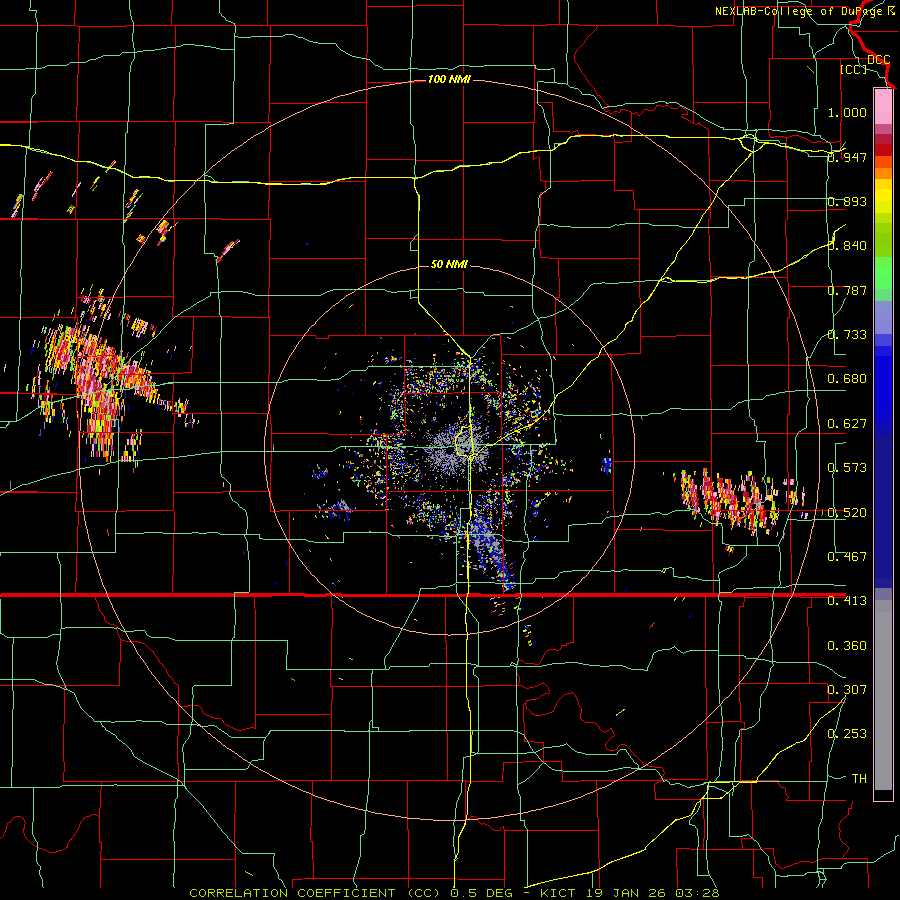900x900 pixels.
Task: Click the [CC] unit label
Action: click(853, 69)
